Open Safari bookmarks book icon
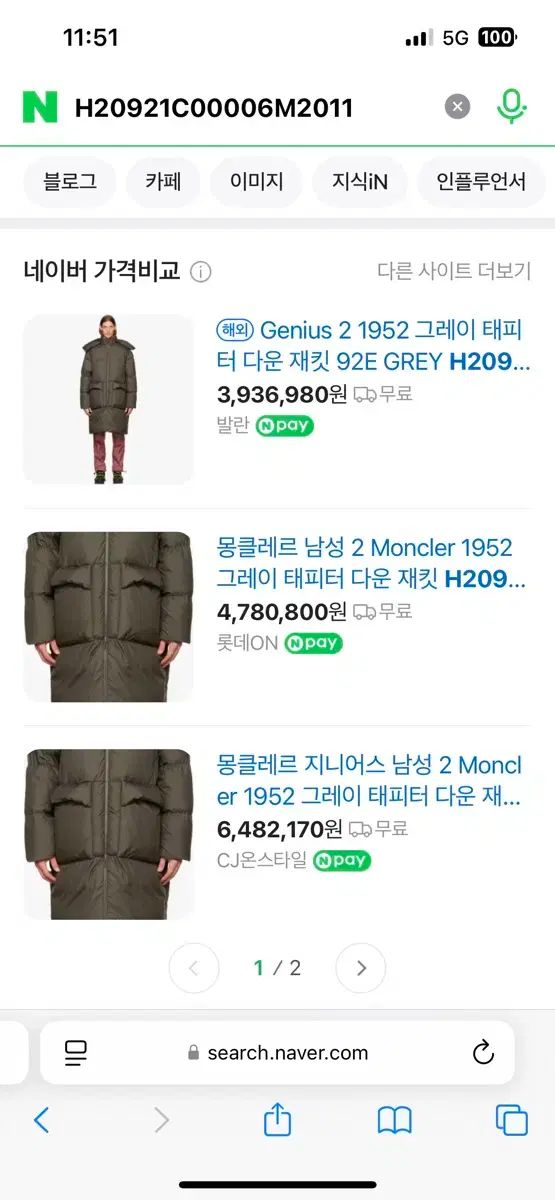The height and width of the screenshot is (1200, 555). (x=395, y=1120)
